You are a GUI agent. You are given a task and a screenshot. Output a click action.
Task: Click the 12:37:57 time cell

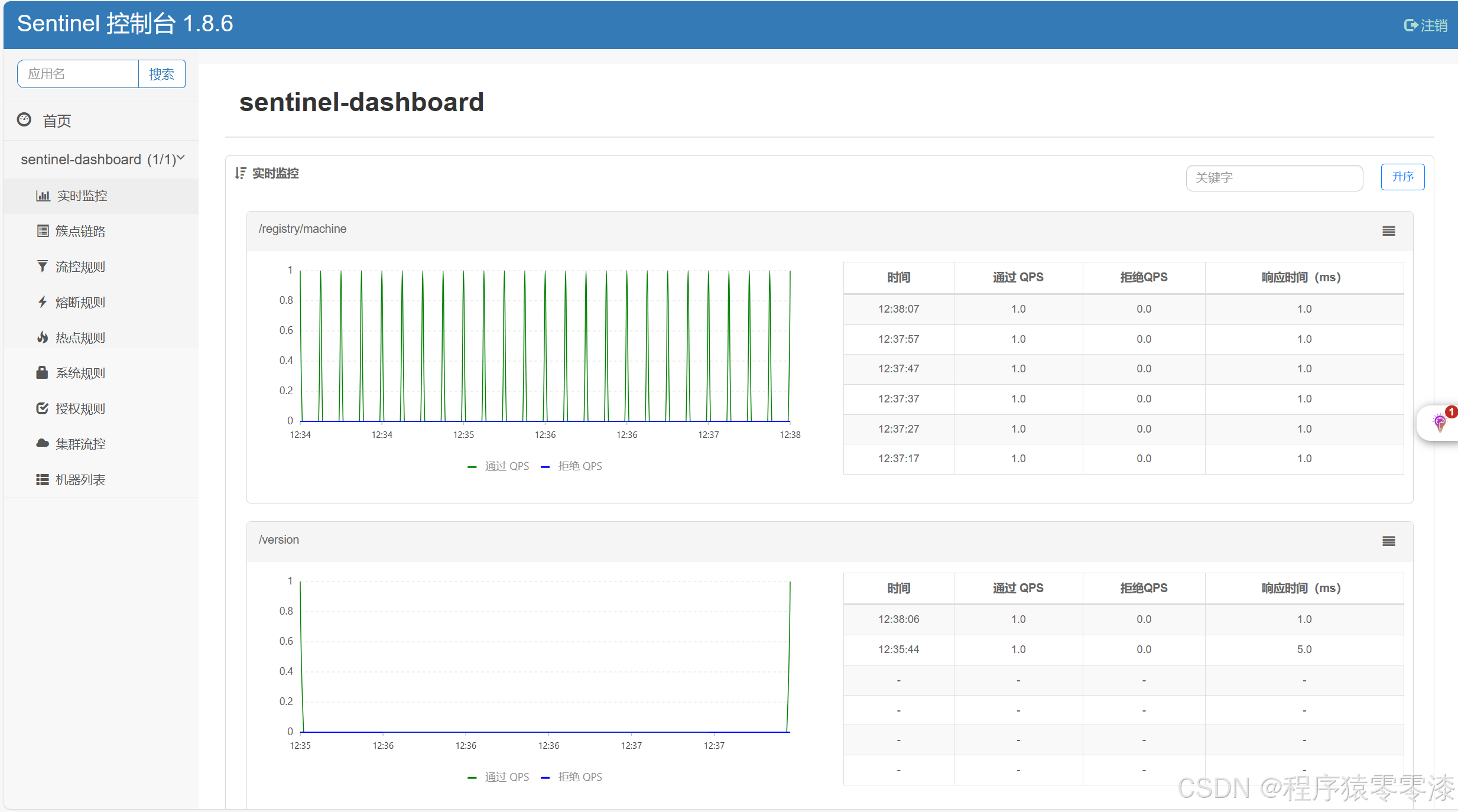click(x=898, y=339)
